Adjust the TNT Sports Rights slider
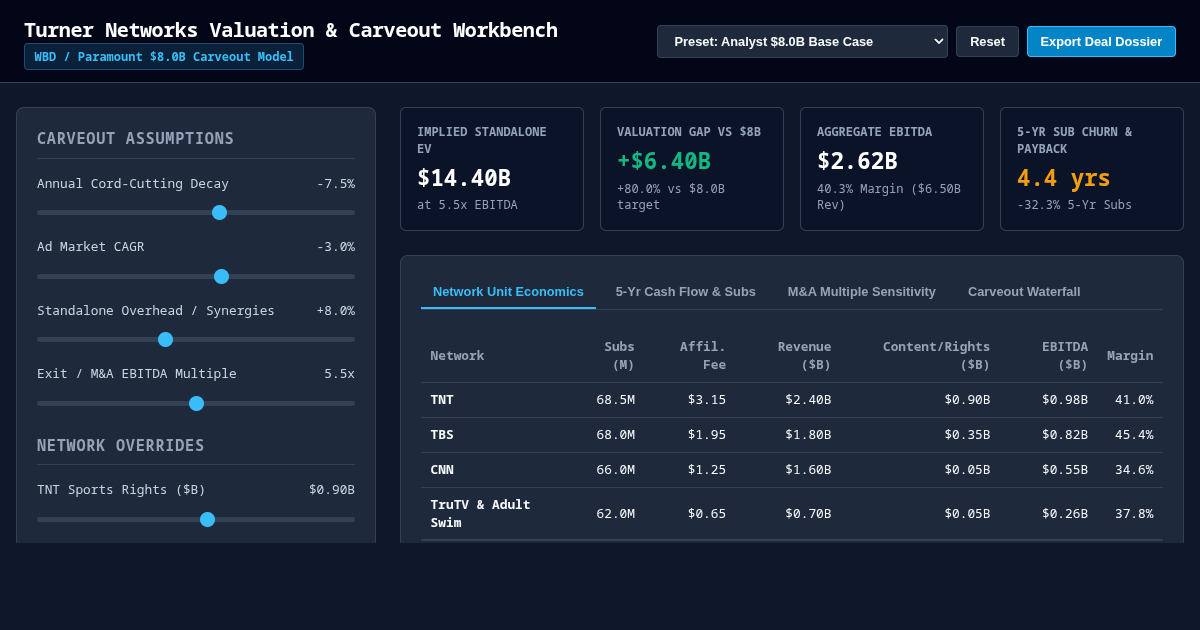This screenshot has height=630, width=1200. (196, 519)
